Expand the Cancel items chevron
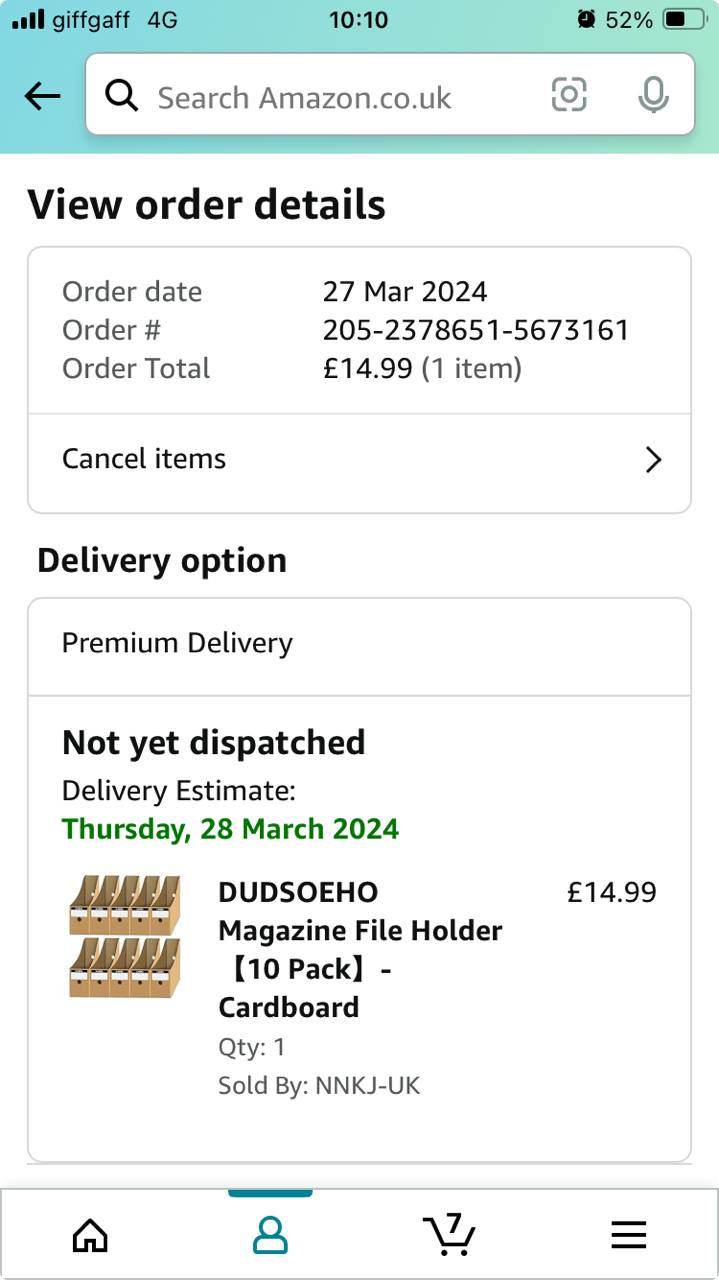 pos(653,459)
